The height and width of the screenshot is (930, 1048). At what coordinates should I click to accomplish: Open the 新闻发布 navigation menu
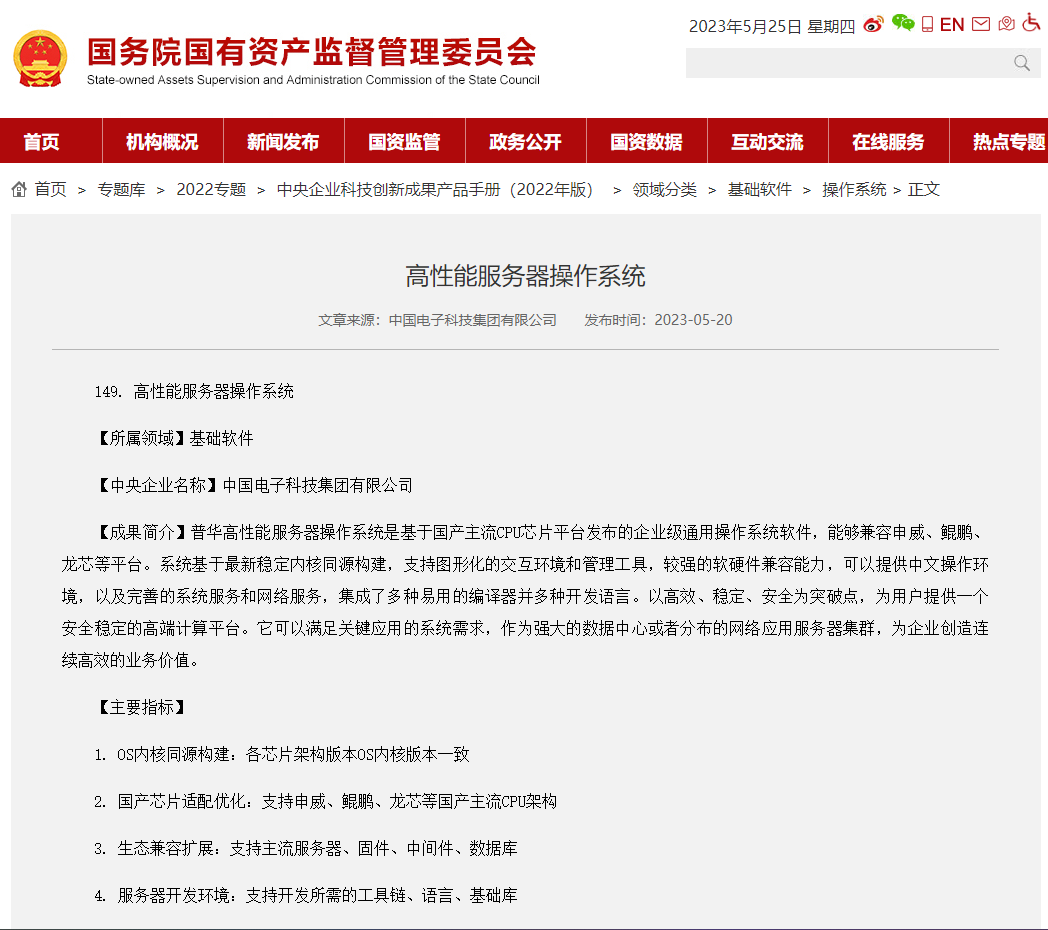click(282, 141)
